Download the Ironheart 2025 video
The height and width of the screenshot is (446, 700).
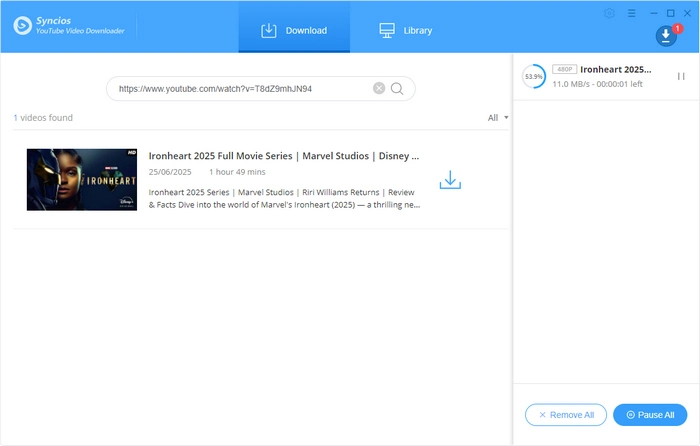[x=450, y=180]
